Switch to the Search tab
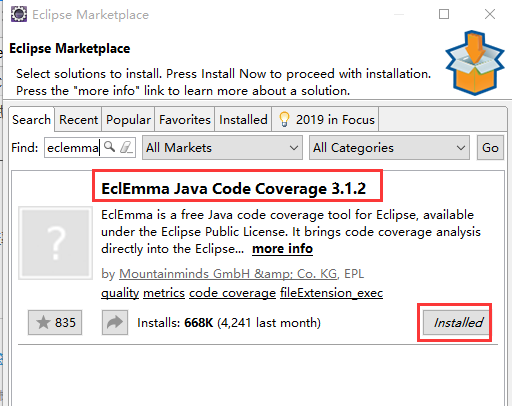512x406 pixels. [31, 119]
